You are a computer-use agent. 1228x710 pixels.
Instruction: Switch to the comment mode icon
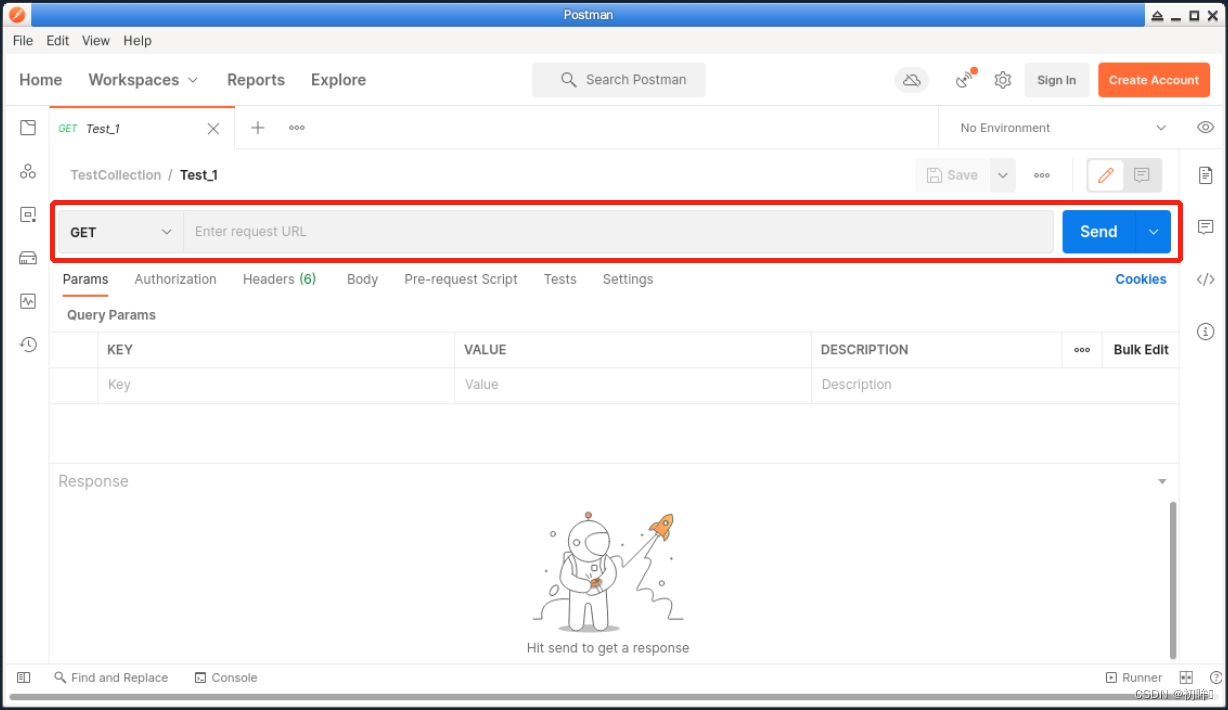pos(1142,175)
